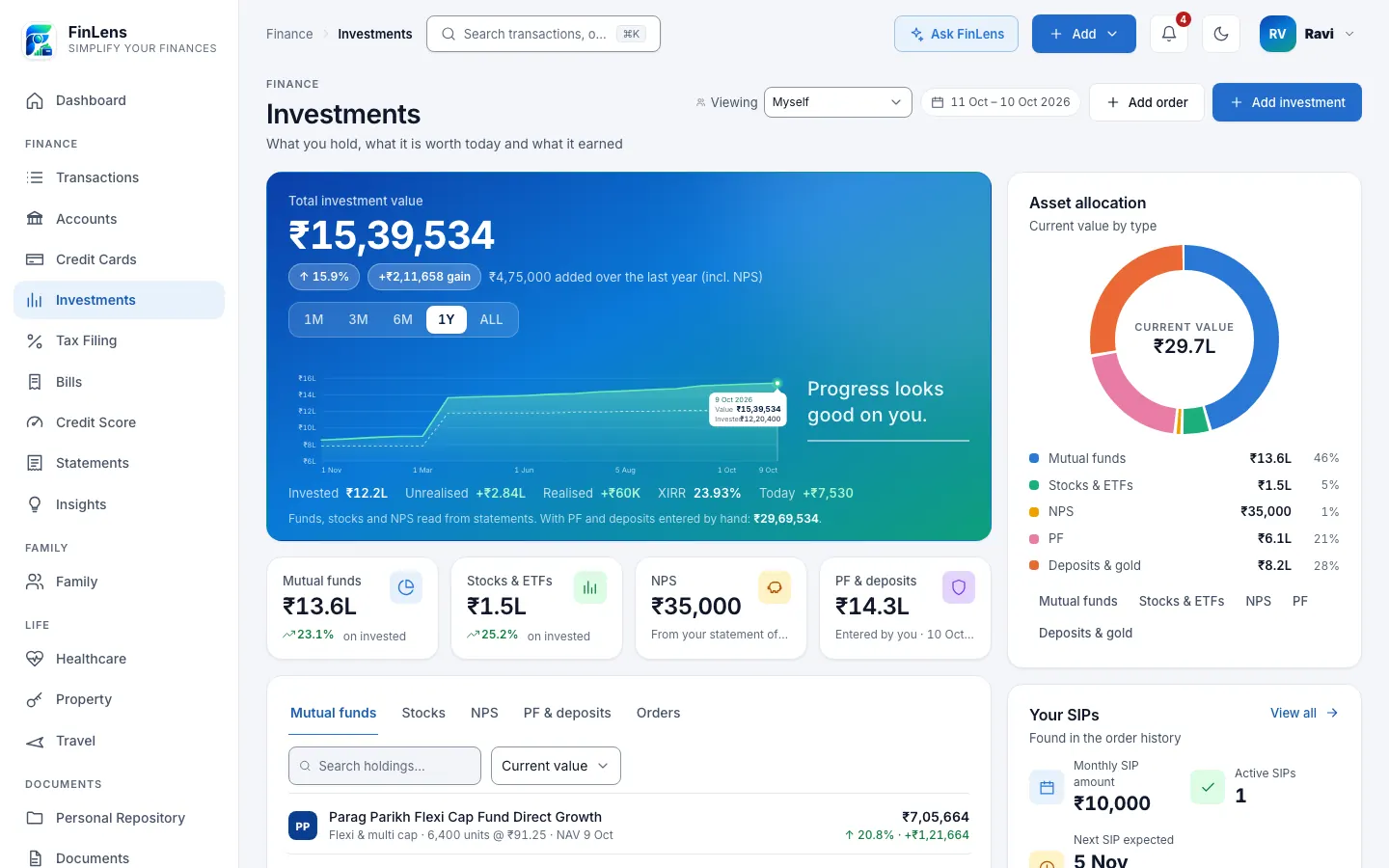Open Dashboard from the sidebar
The width and height of the screenshot is (1389, 868).
click(119, 100)
